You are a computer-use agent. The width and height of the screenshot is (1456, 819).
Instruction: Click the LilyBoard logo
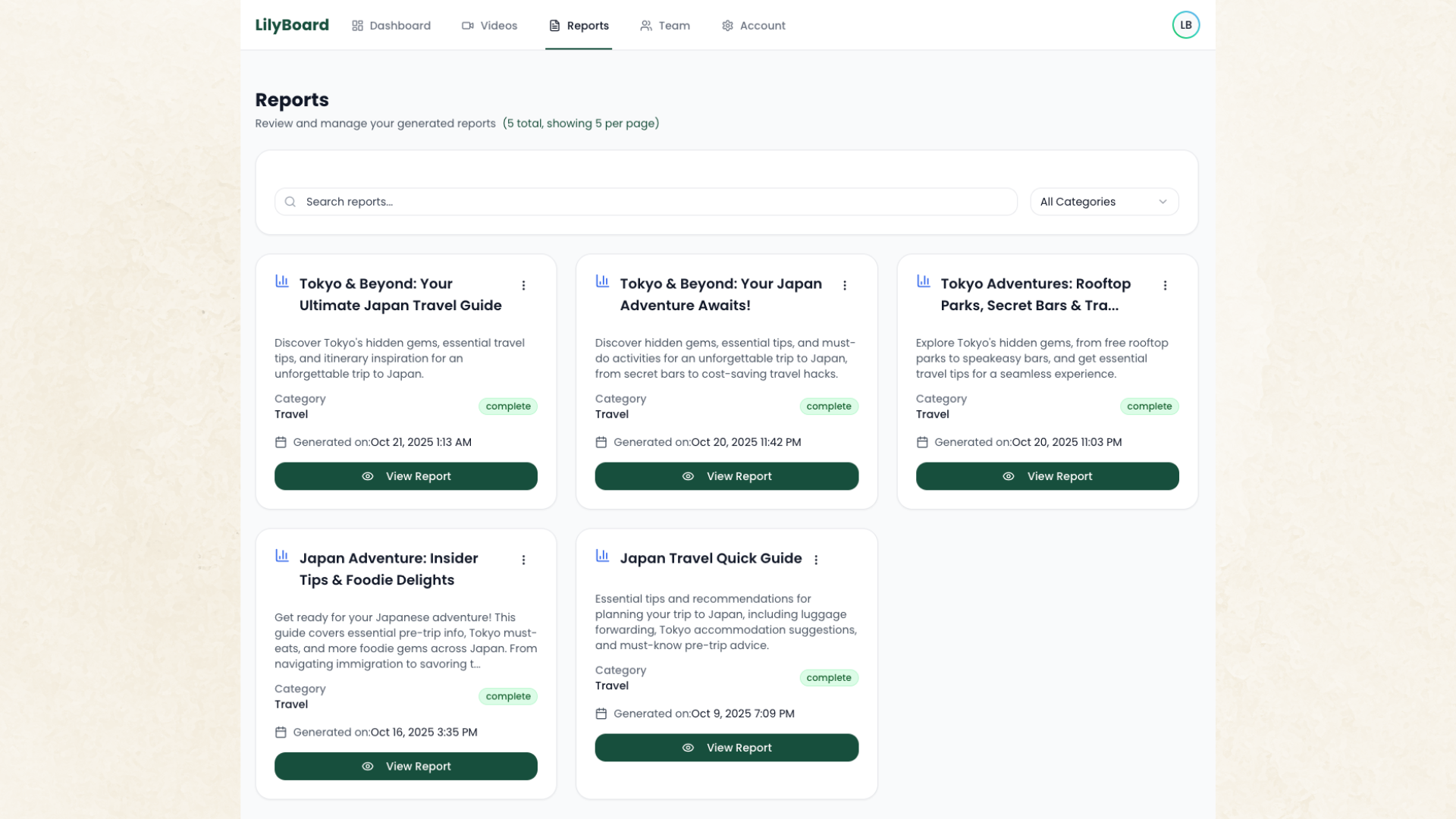point(292,25)
